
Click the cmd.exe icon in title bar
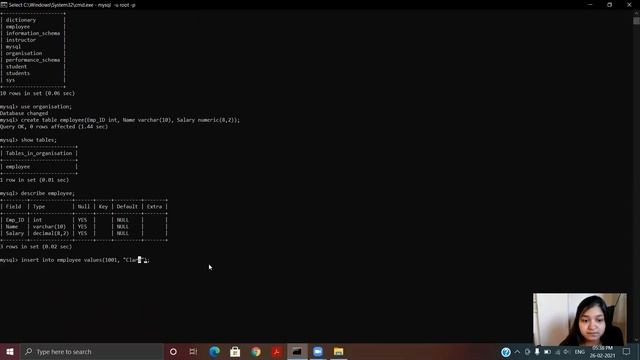(x=4, y=5)
